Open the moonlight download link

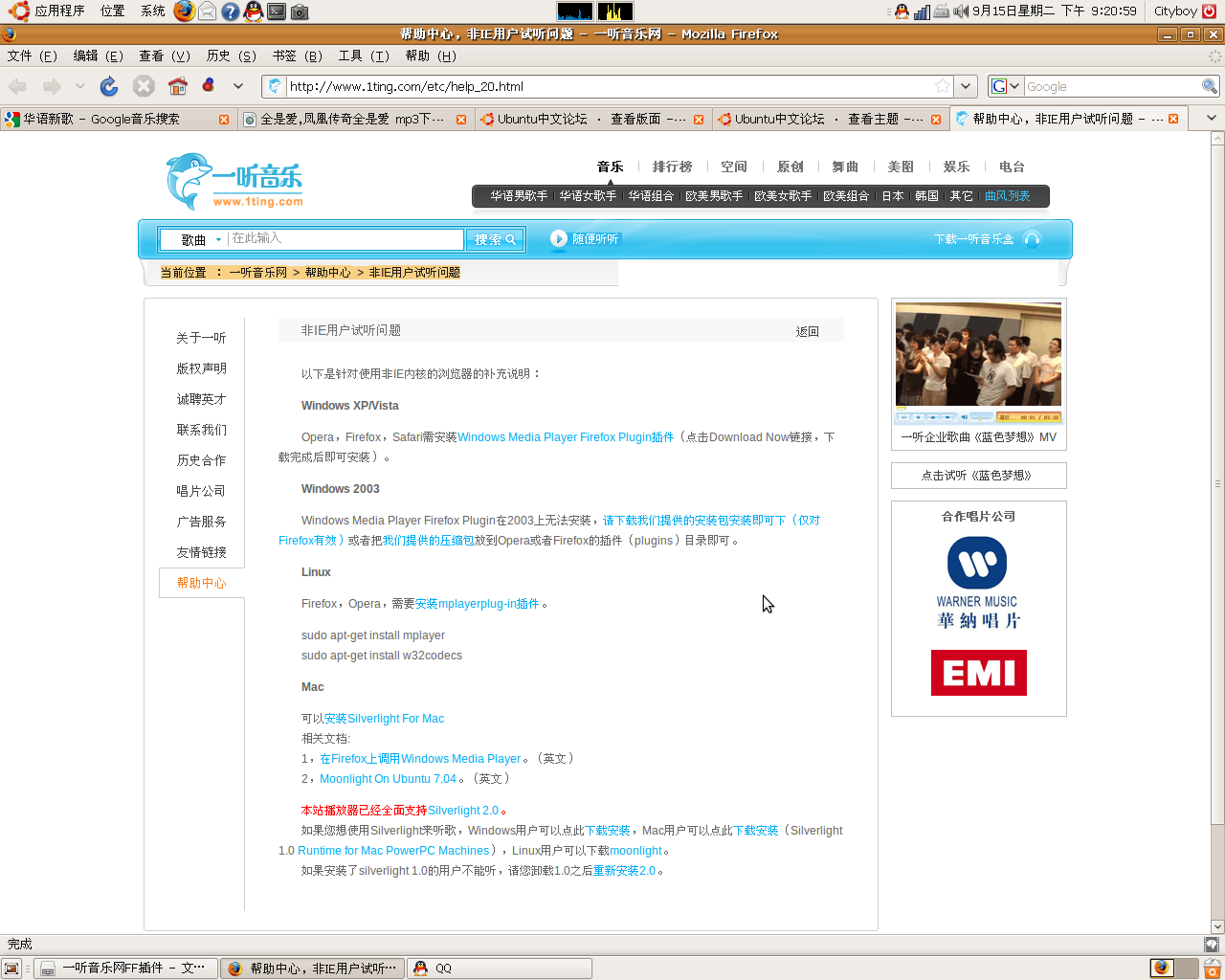pos(635,851)
